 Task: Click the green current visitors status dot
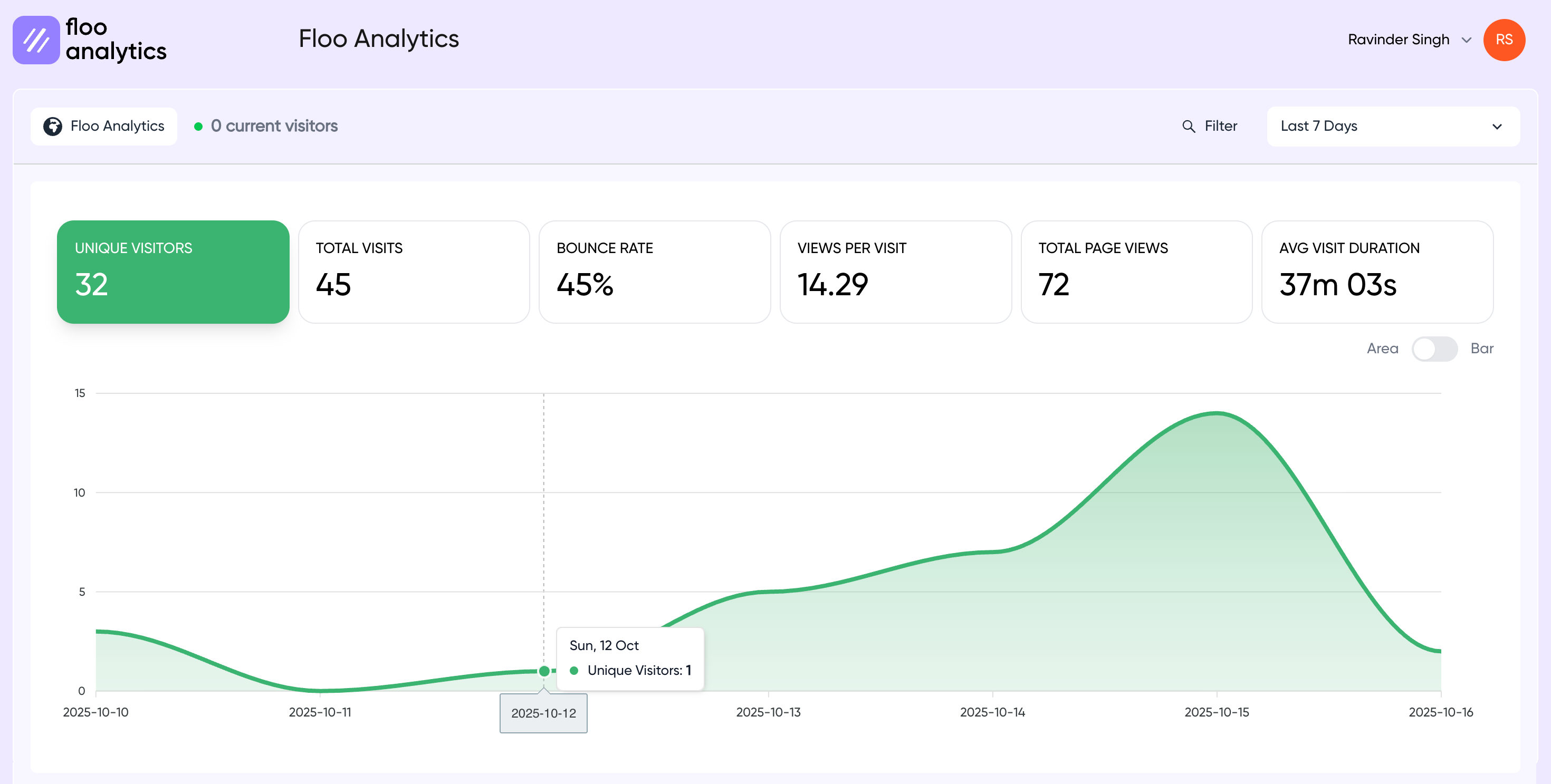click(198, 127)
